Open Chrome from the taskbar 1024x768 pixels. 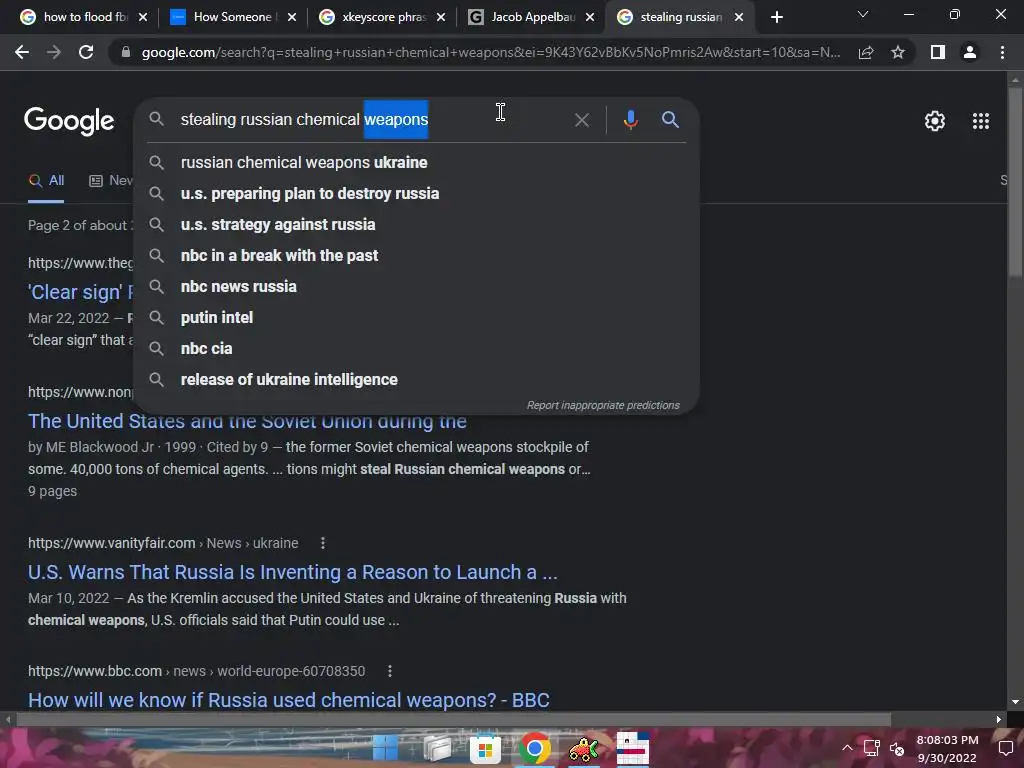click(535, 748)
